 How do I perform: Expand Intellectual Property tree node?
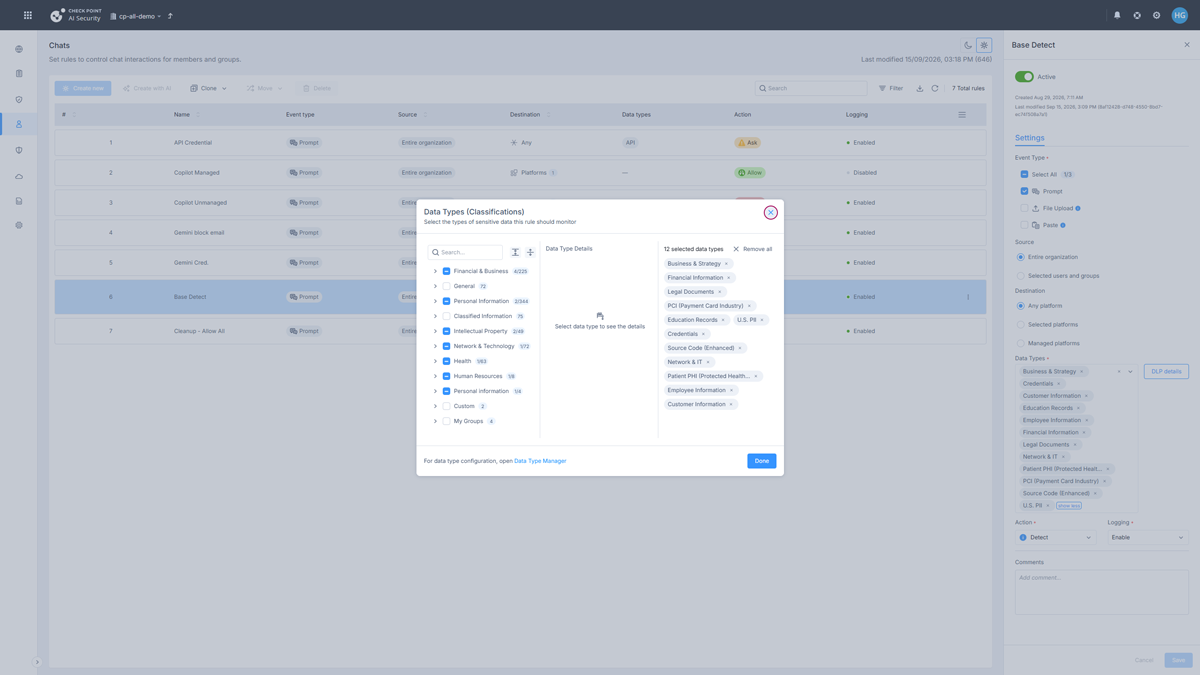[x=435, y=331]
